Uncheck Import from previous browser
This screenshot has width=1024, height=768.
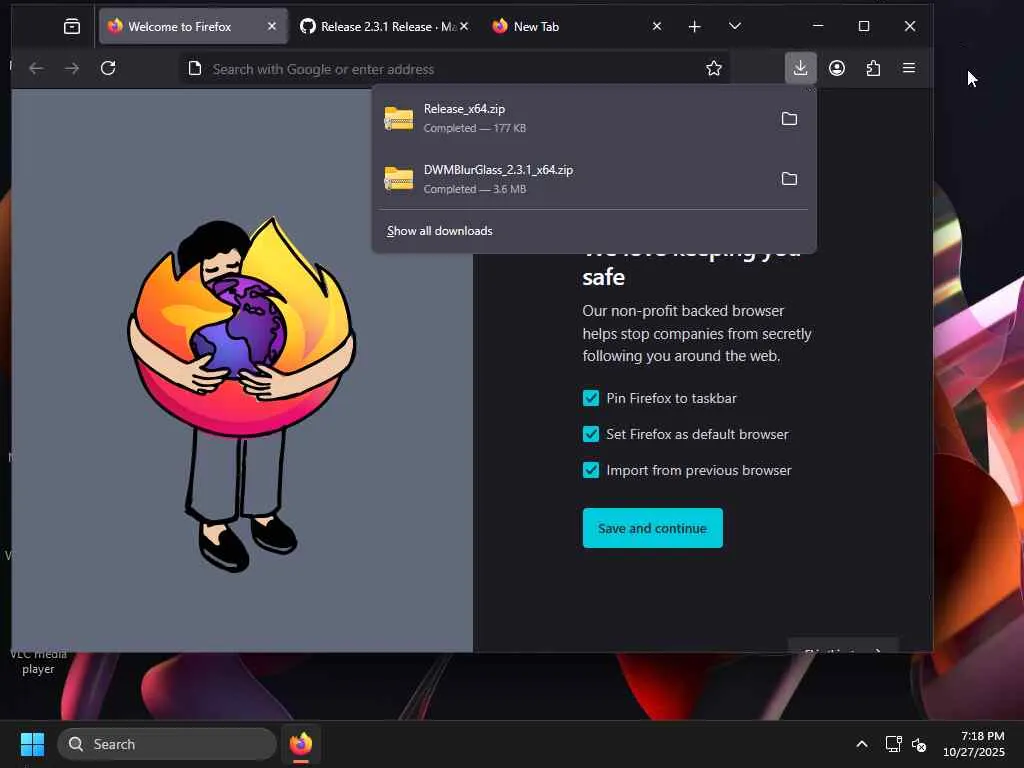point(591,470)
